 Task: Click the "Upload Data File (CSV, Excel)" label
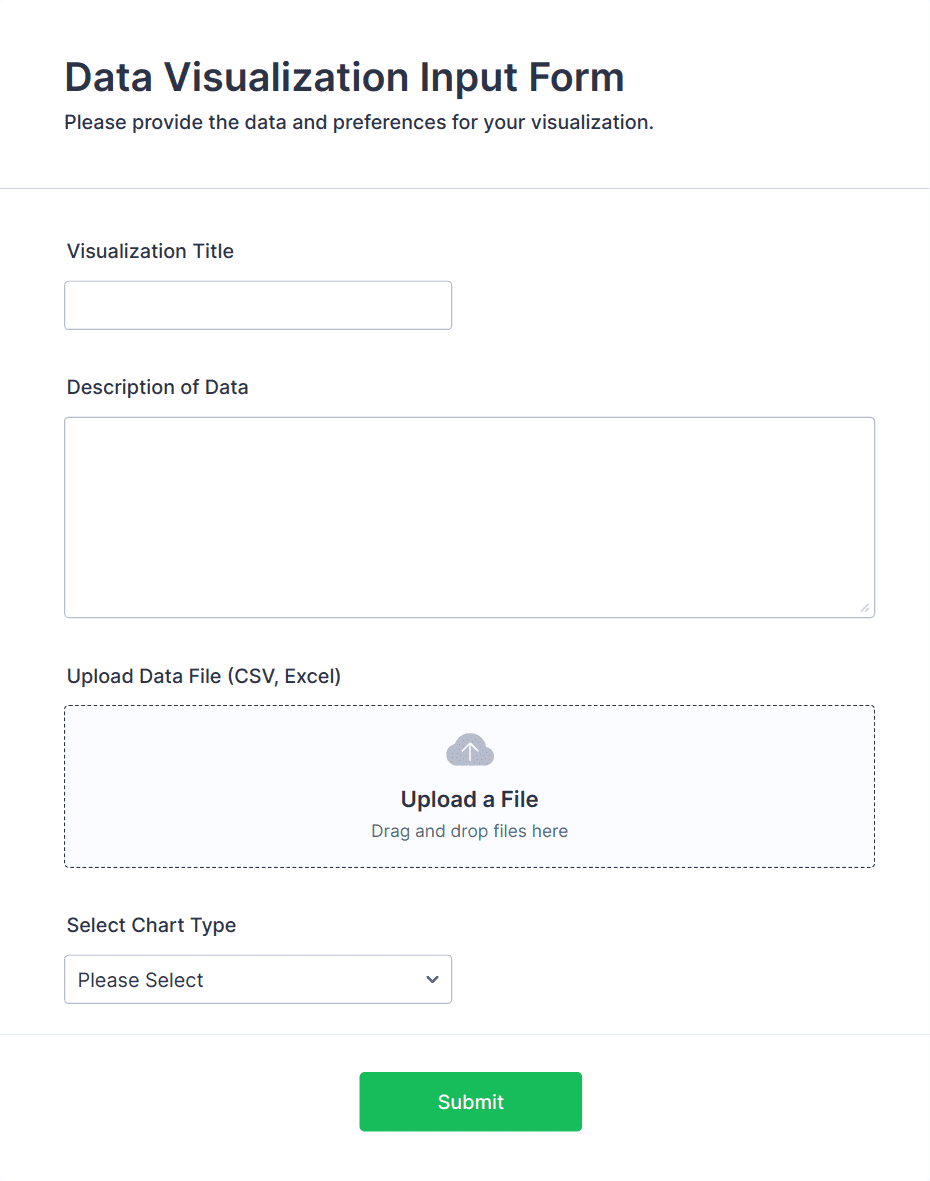204,676
